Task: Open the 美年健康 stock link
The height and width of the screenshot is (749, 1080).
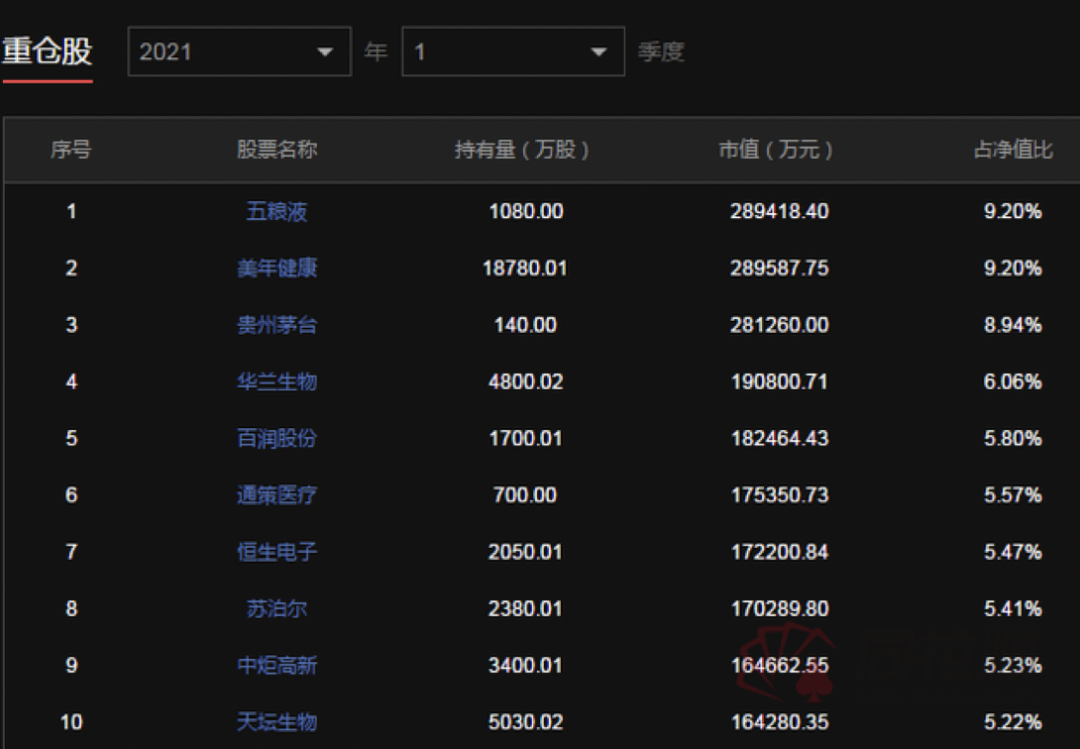Action: click(x=277, y=268)
